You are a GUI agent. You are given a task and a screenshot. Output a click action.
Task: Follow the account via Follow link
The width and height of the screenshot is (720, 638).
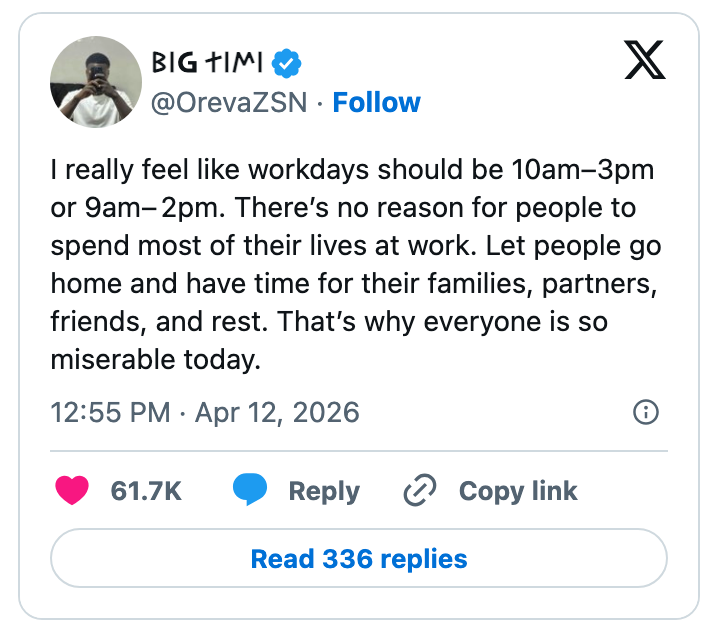pyautogui.click(x=376, y=103)
